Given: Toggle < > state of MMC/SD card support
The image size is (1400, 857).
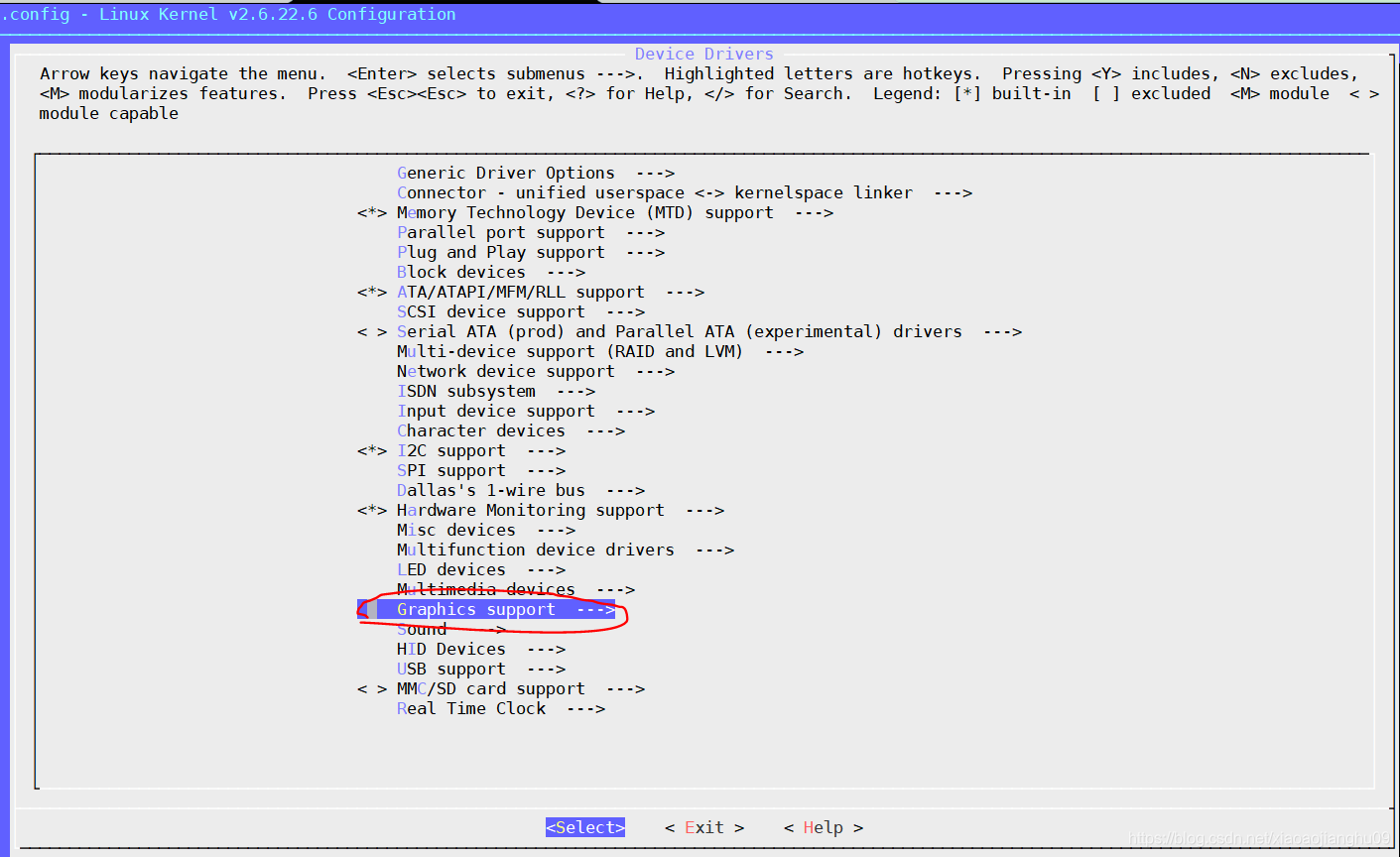Looking at the screenshot, I should point(372,688).
